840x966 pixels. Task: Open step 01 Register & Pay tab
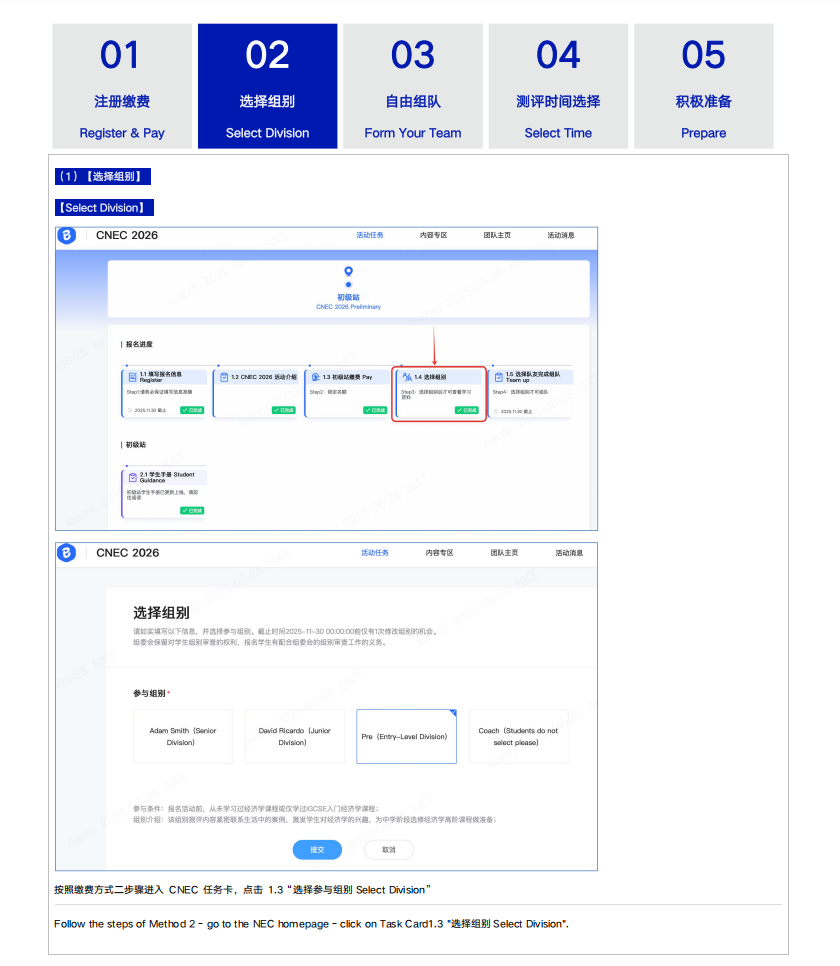[122, 87]
